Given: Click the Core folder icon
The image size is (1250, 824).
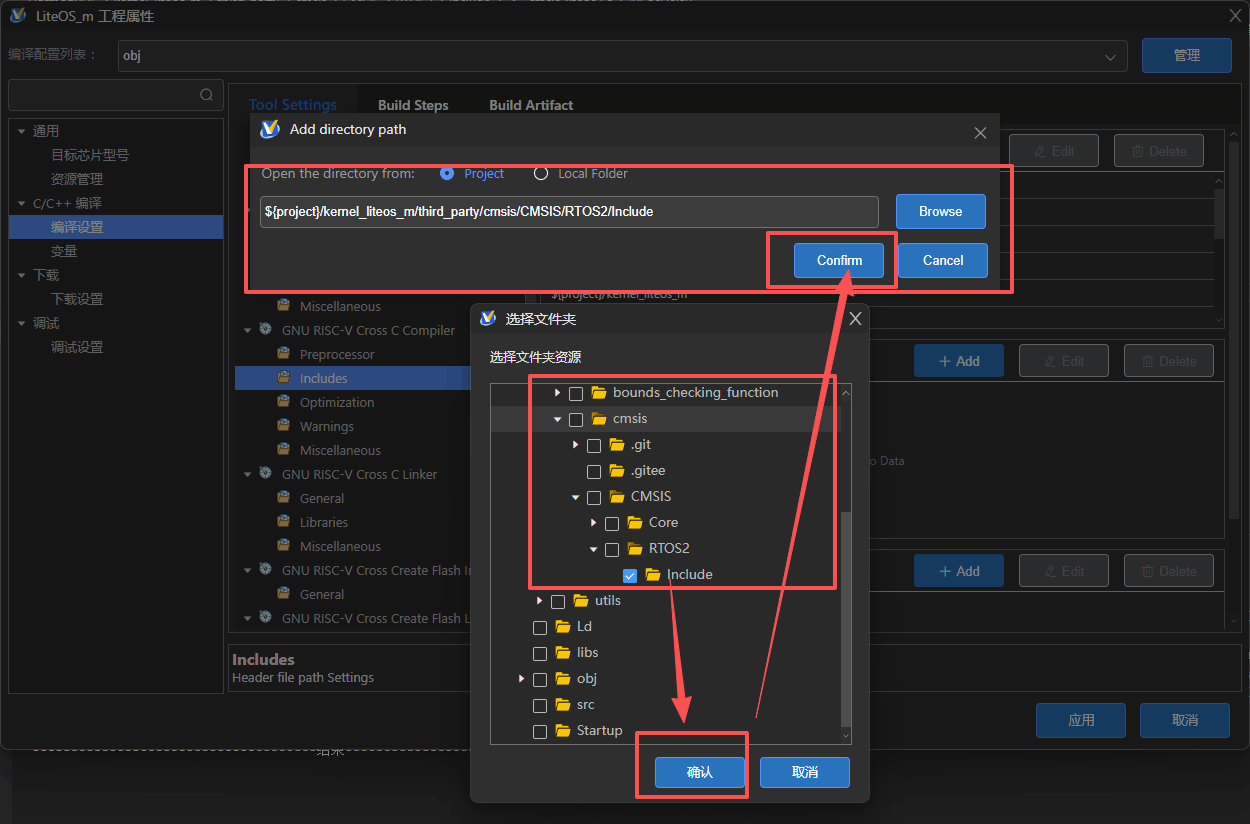Looking at the screenshot, I should click(x=635, y=522).
